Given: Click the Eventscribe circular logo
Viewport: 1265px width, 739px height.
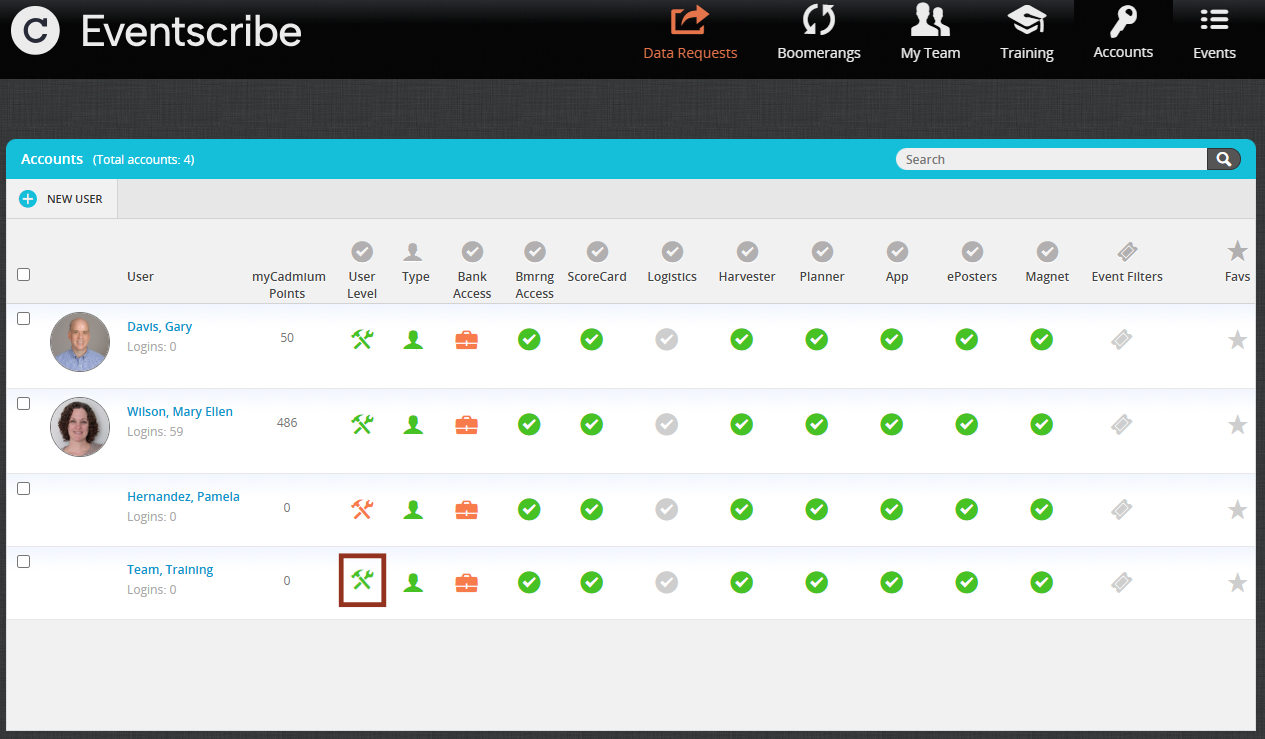Looking at the screenshot, I should [35, 31].
